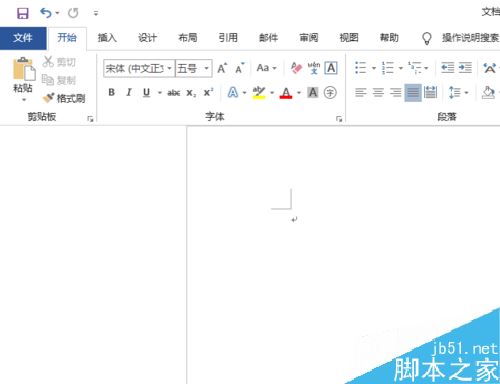Switch to the 开始 (Home) tab
This screenshot has height=384, width=500.
[67, 38]
